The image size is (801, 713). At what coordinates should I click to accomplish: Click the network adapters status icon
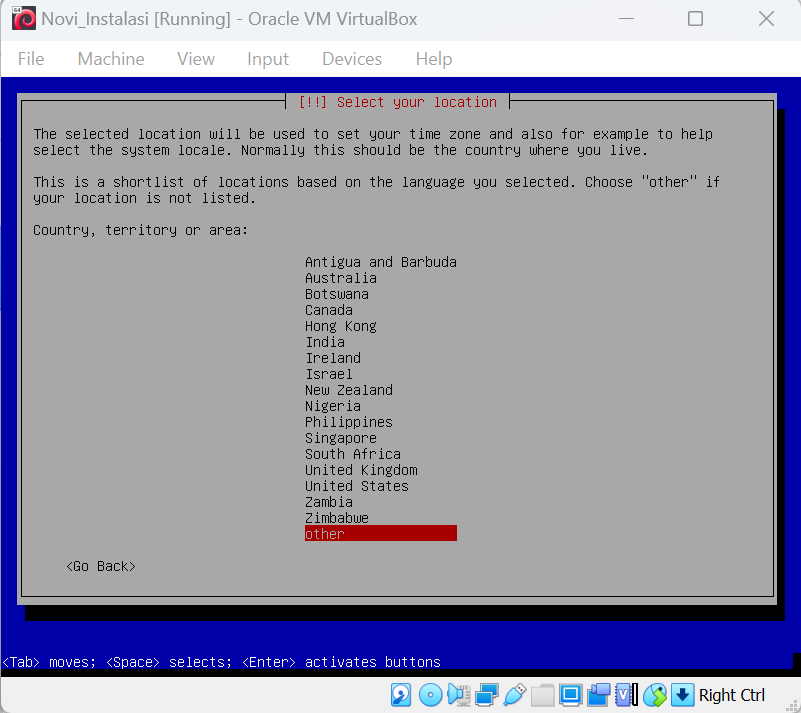point(486,695)
